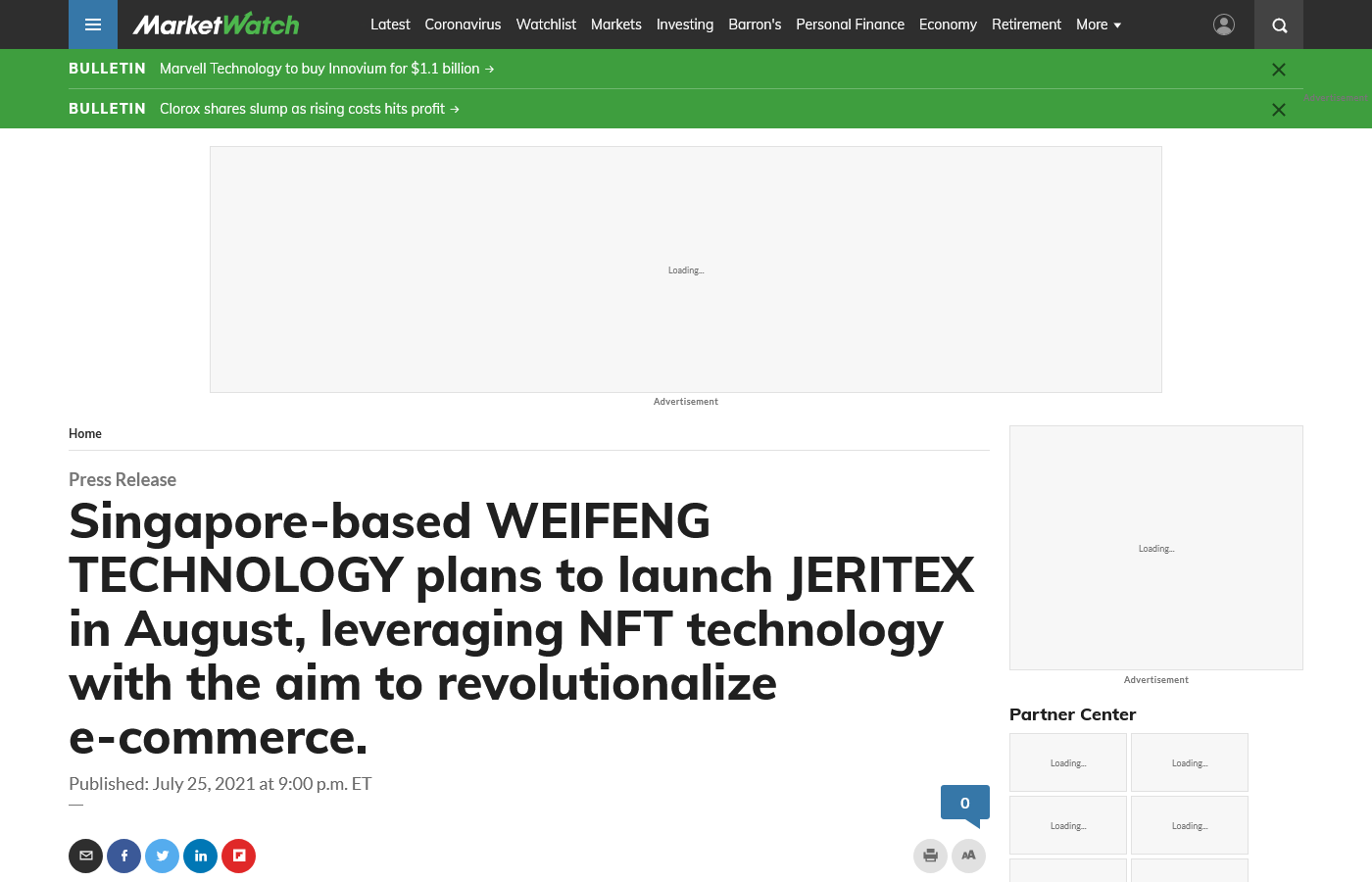Screen dimensions: 1372x882
Task: Go to Markets section
Action: point(616,24)
